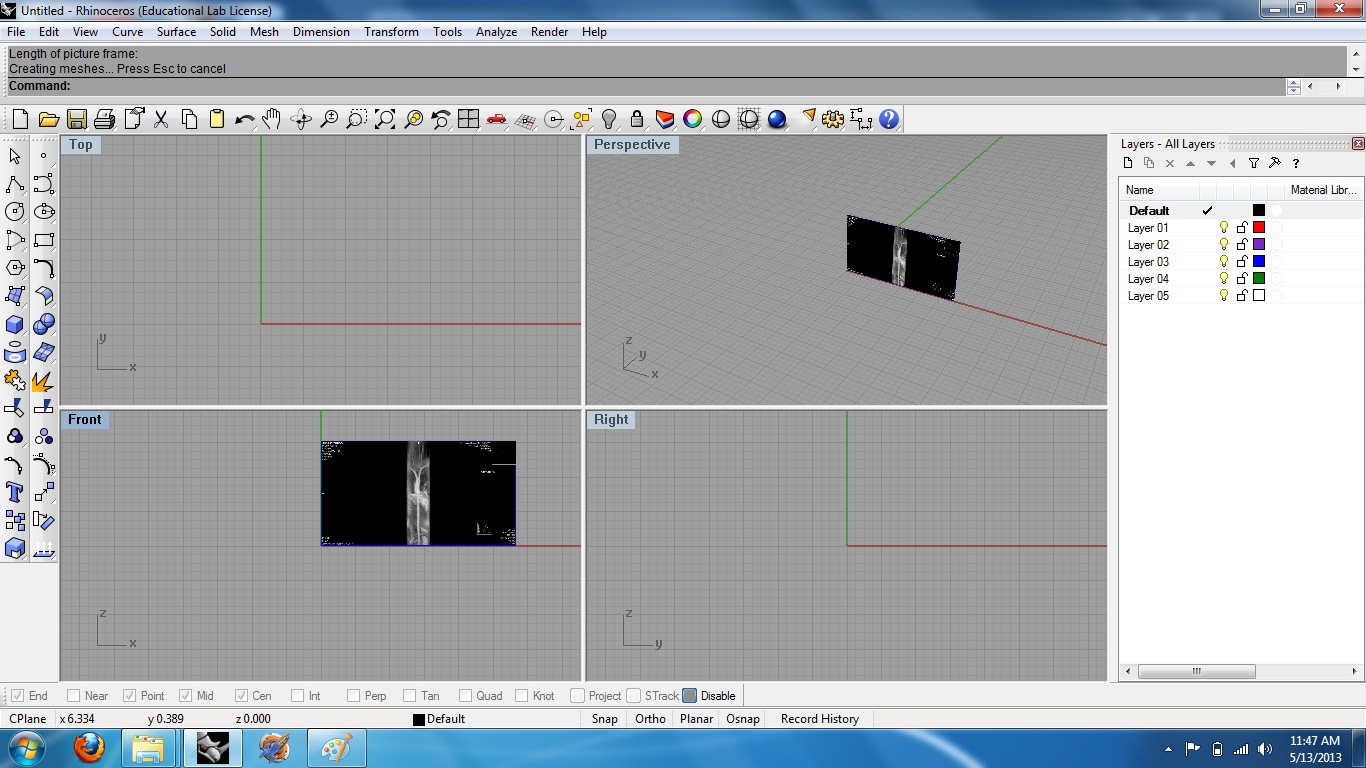Click the Four Viewports layout icon
This screenshot has width=1366, height=768.
468,119
